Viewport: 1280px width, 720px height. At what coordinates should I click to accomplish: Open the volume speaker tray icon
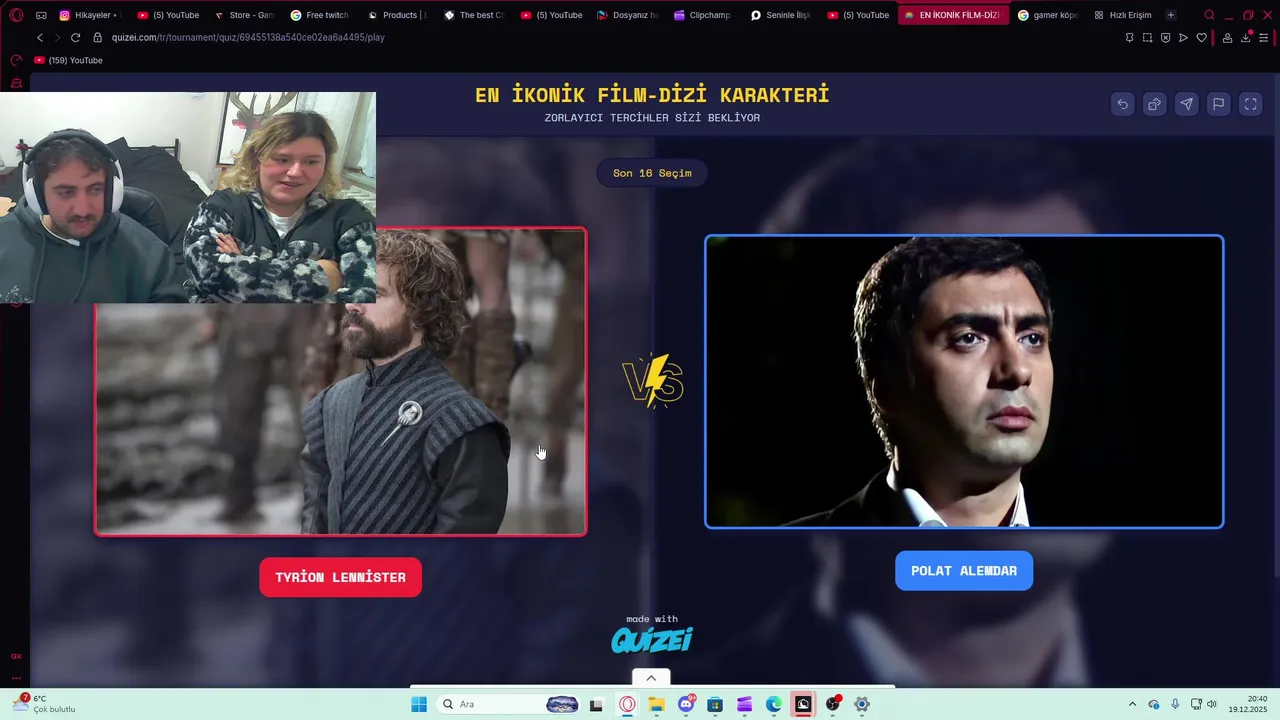pyautogui.click(x=1212, y=704)
